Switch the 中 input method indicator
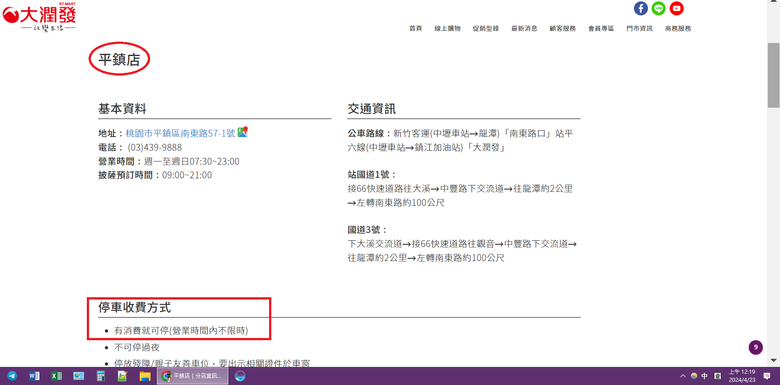Image resolution: width=780 pixels, height=385 pixels. [x=704, y=376]
